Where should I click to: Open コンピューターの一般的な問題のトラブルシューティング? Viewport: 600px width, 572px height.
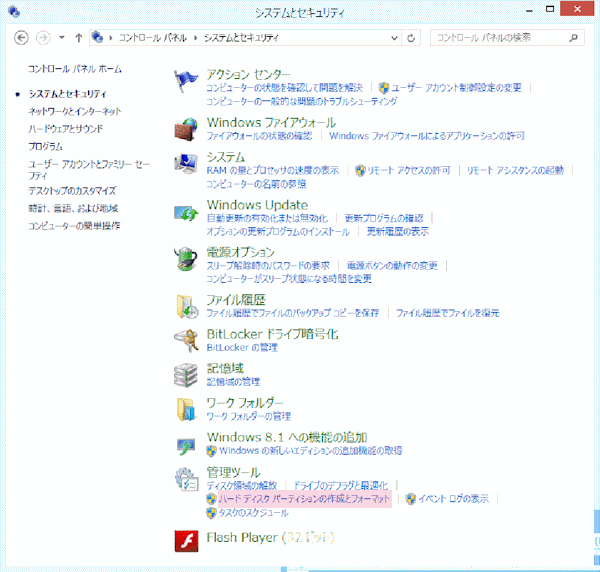coord(302,101)
